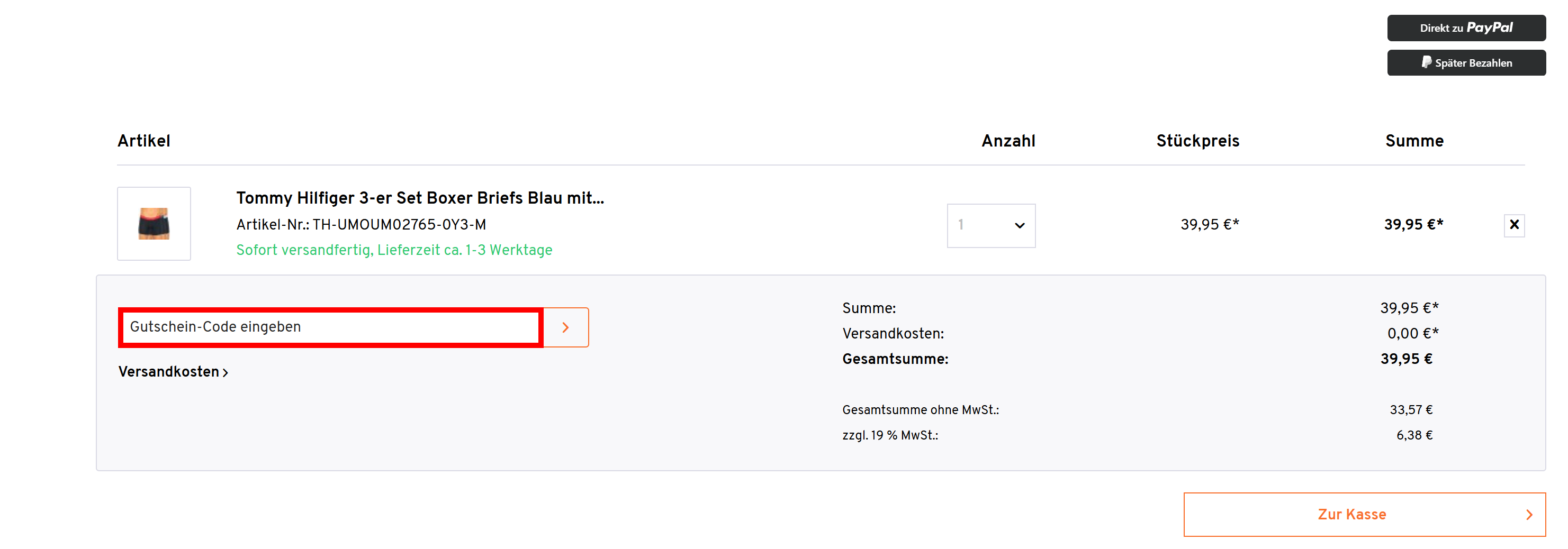
Task: Choose Später Bezahlen pay later option
Action: [1466, 62]
